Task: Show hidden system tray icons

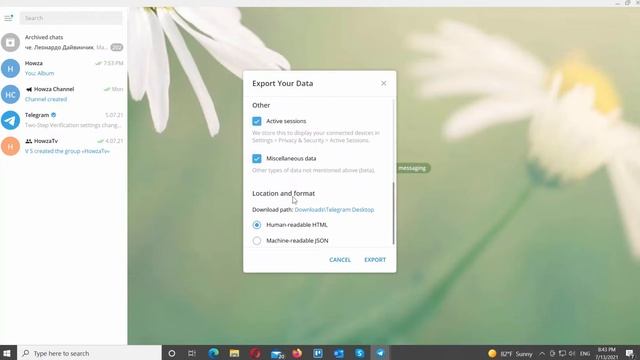Action: coord(542,354)
